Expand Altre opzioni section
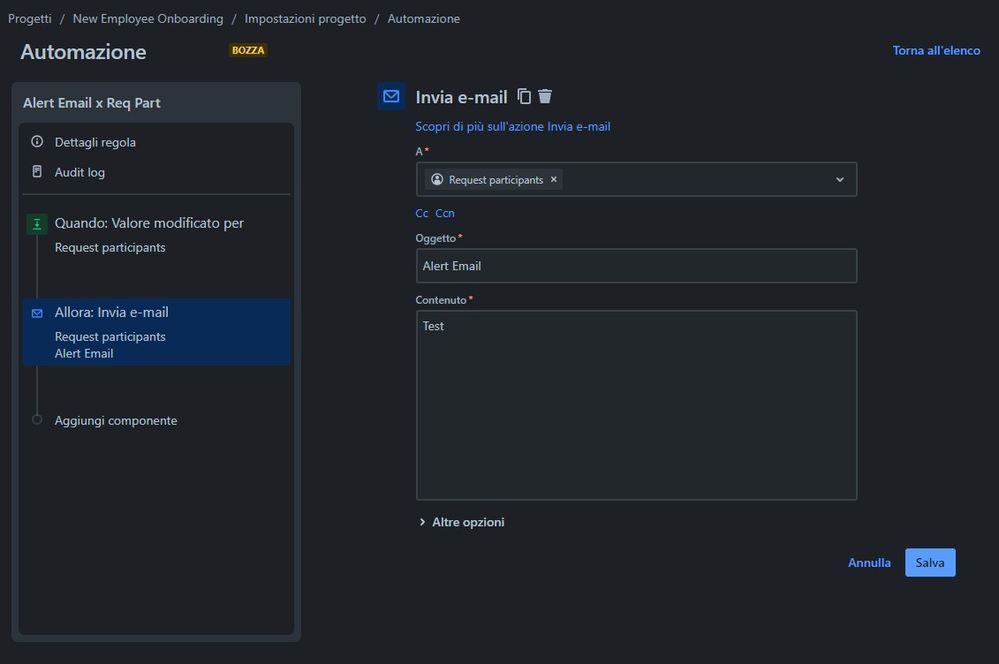The width and height of the screenshot is (999, 664). coord(461,522)
